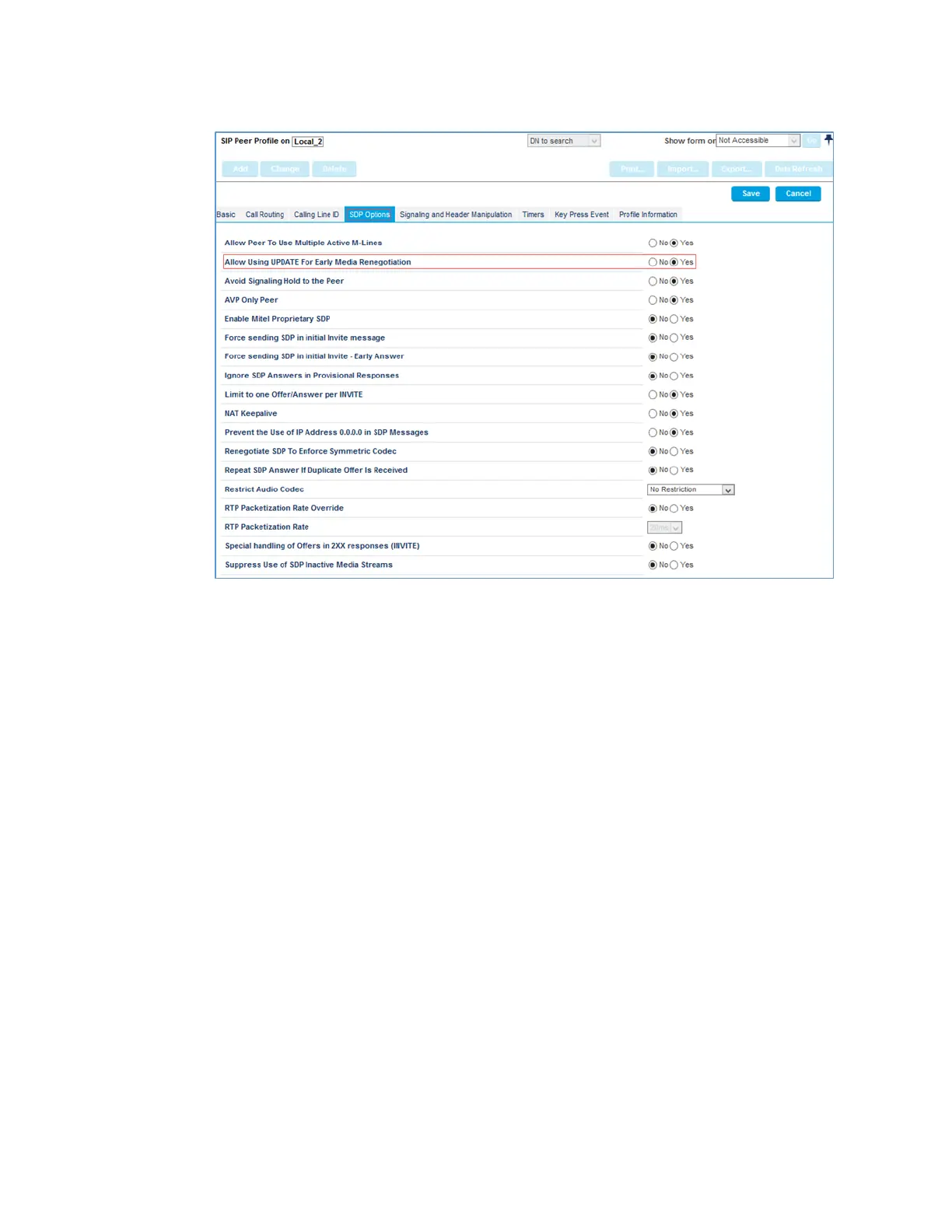
Task: Select No for AVP Only Peer
Action: coord(653,300)
